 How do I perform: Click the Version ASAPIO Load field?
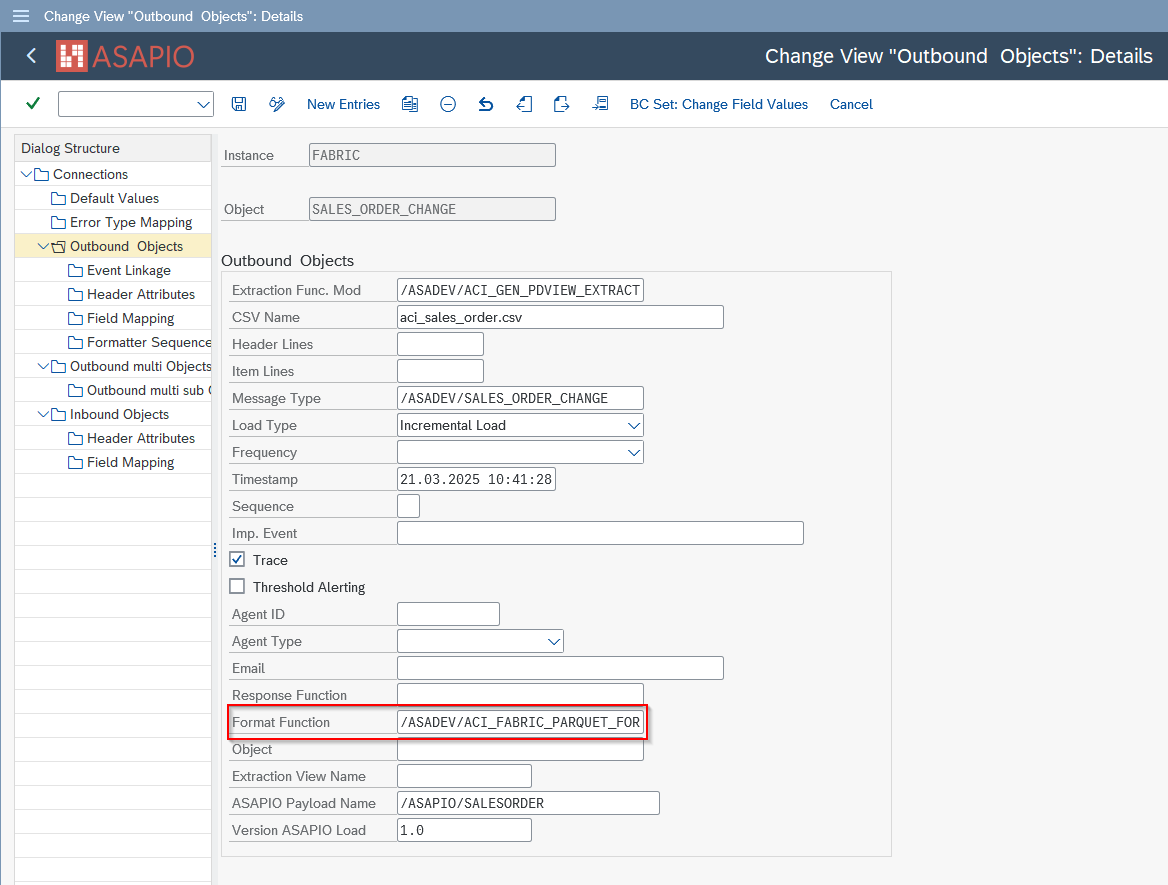tap(464, 830)
